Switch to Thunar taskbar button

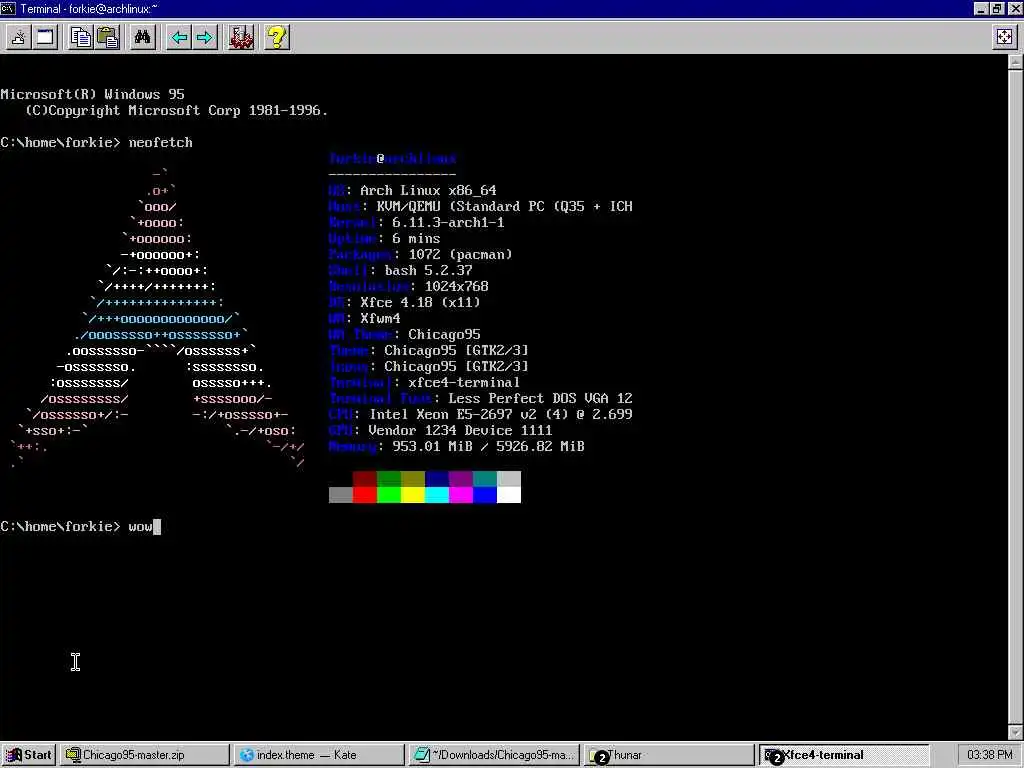point(668,755)
